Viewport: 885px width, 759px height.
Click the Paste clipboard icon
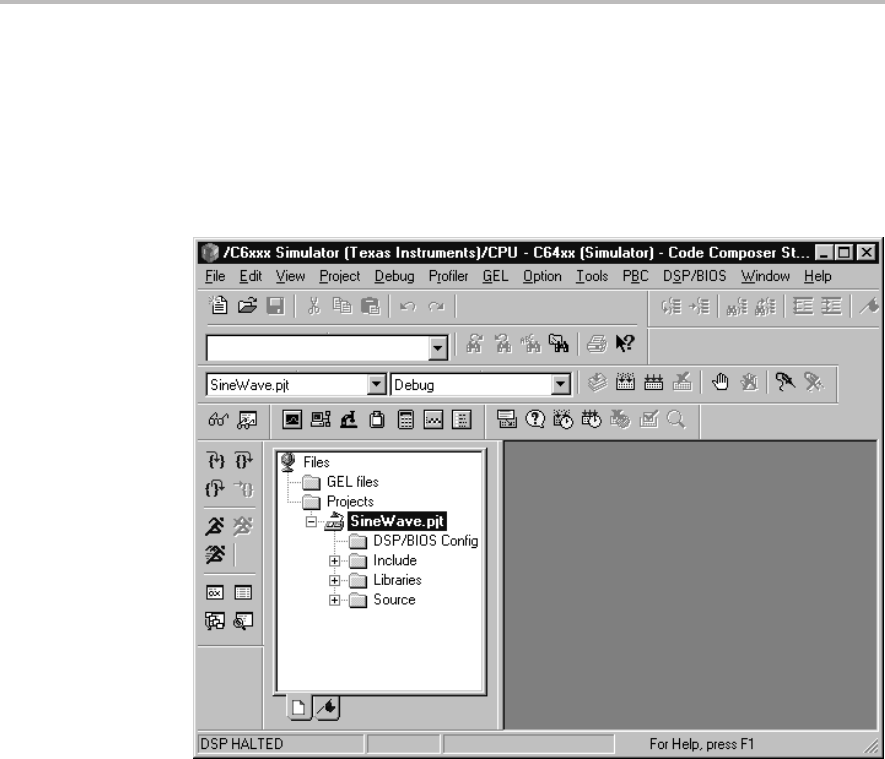tap(370, 306)
